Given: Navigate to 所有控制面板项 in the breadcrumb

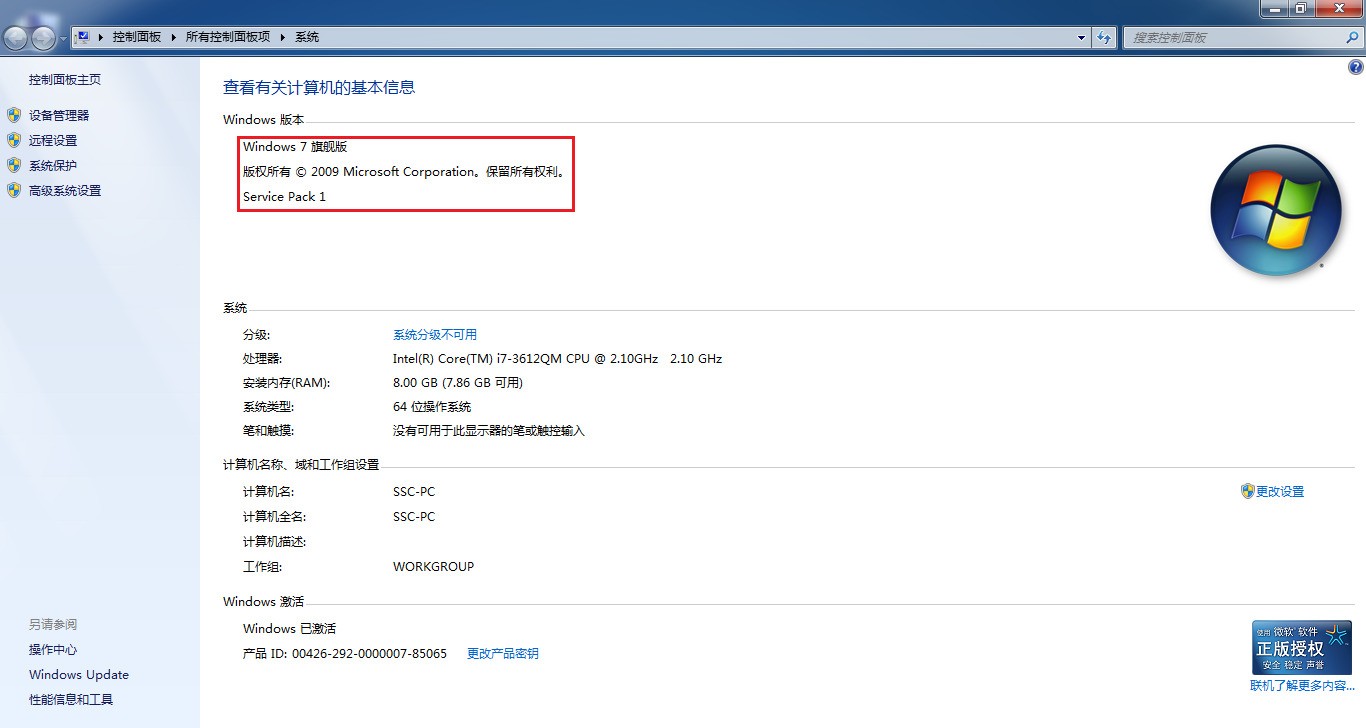Looking at the screenshot, I should (x=227, y=36).
